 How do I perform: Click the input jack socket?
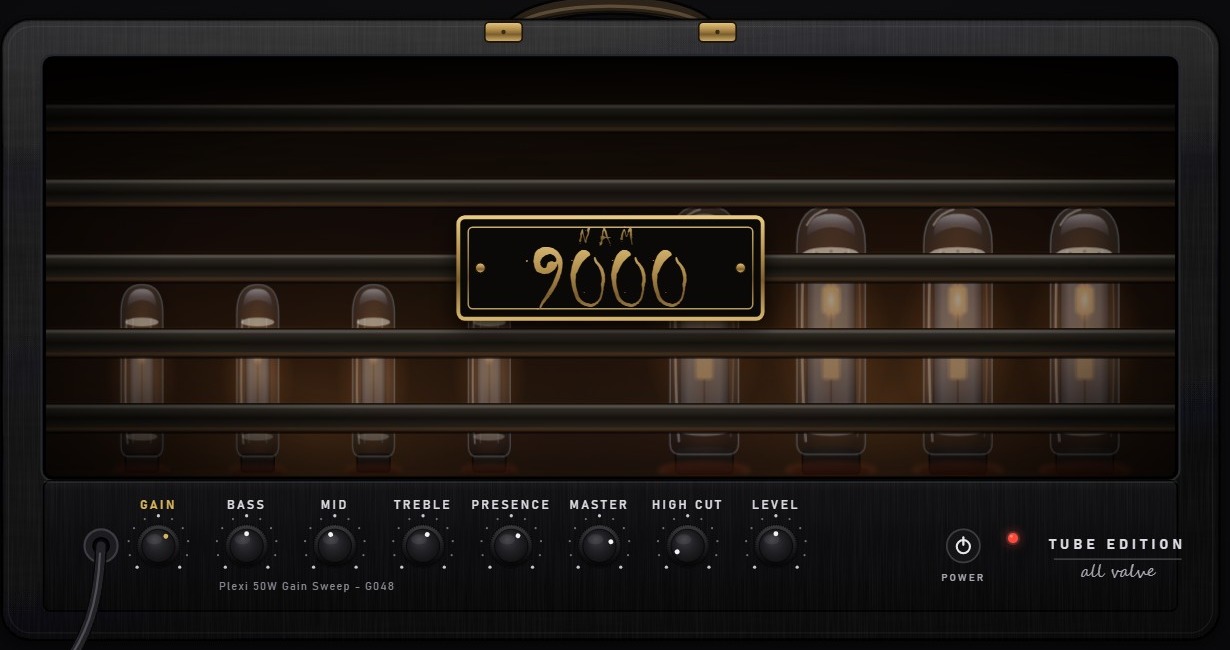coord(100,546)
